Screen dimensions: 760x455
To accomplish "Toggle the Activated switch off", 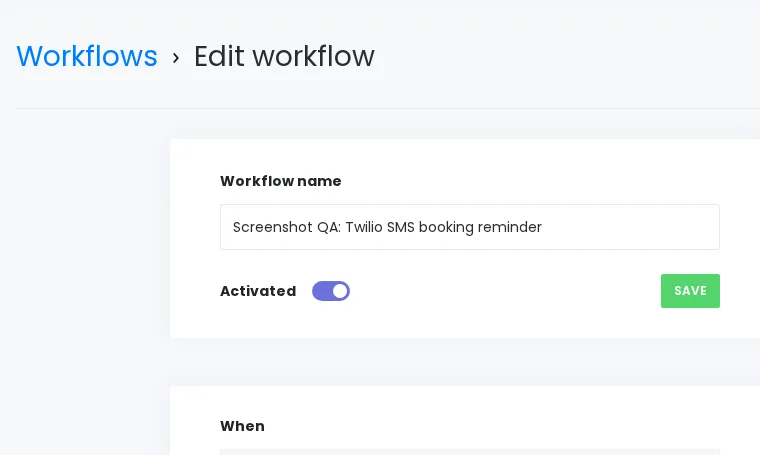I will point(331,291).
